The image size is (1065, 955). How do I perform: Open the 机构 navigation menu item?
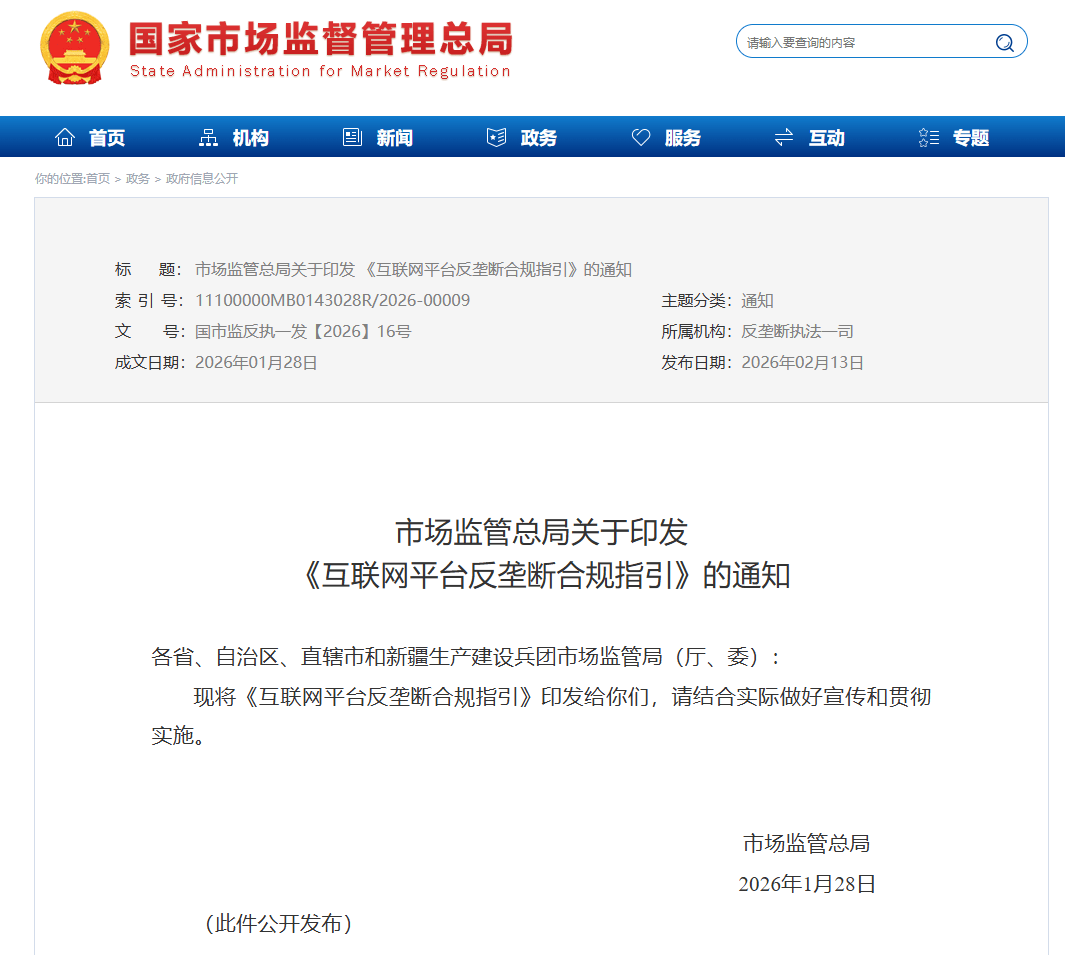pyautogui.click(x=251, y=138)
